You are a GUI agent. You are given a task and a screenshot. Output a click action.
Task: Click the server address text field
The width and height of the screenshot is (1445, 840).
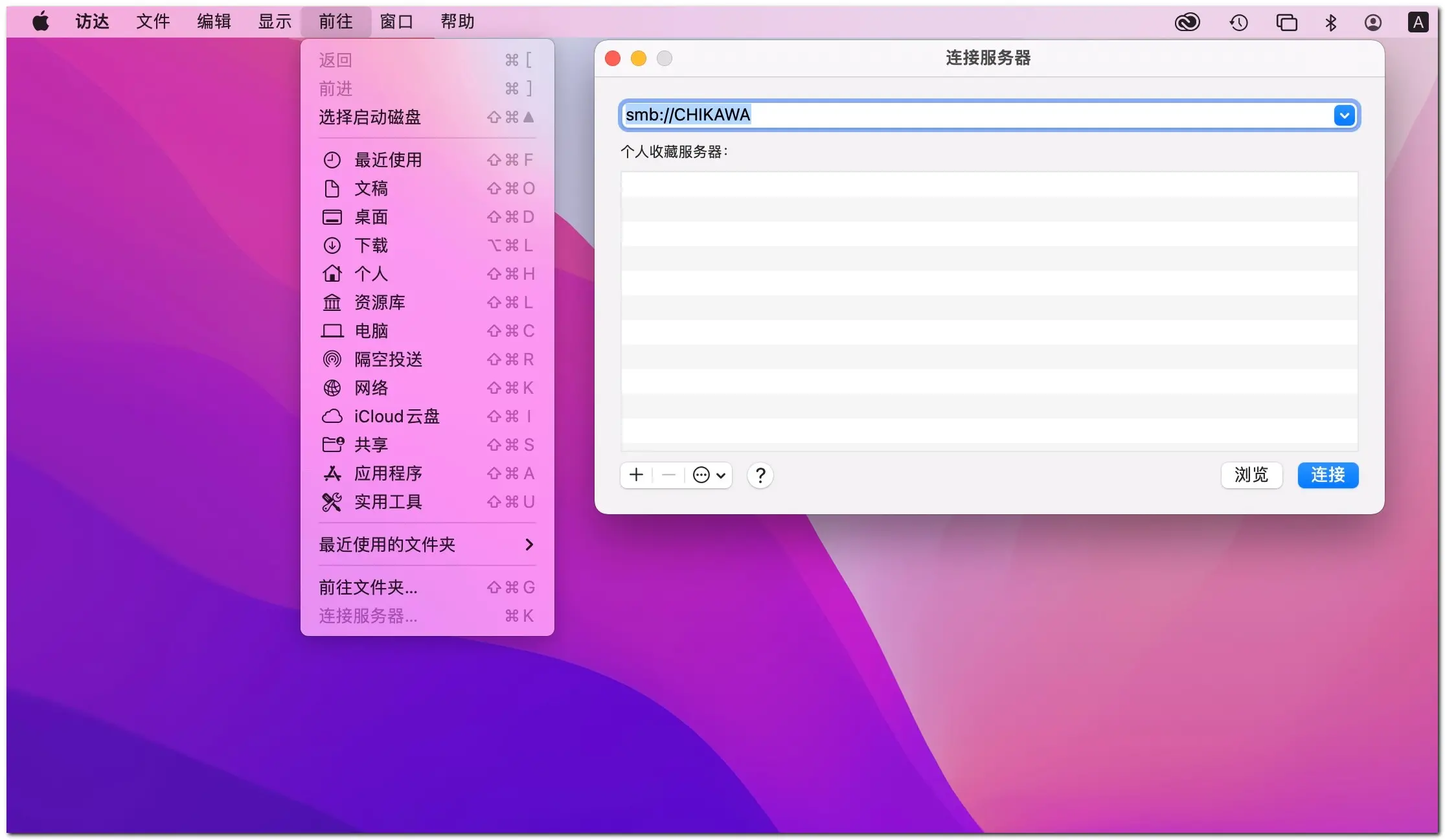point(972,115)
